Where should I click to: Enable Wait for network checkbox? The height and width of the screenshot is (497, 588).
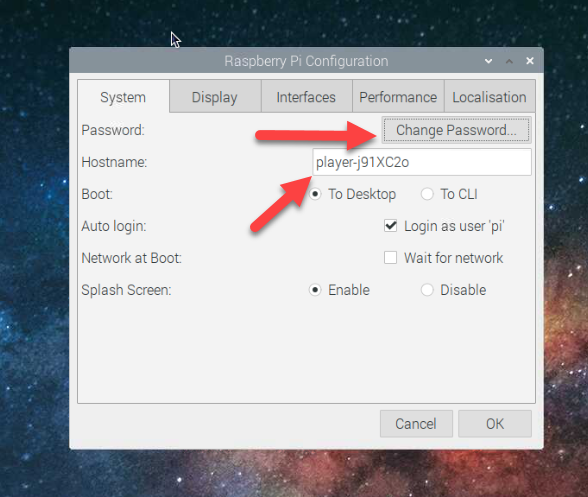click(390, 258)
